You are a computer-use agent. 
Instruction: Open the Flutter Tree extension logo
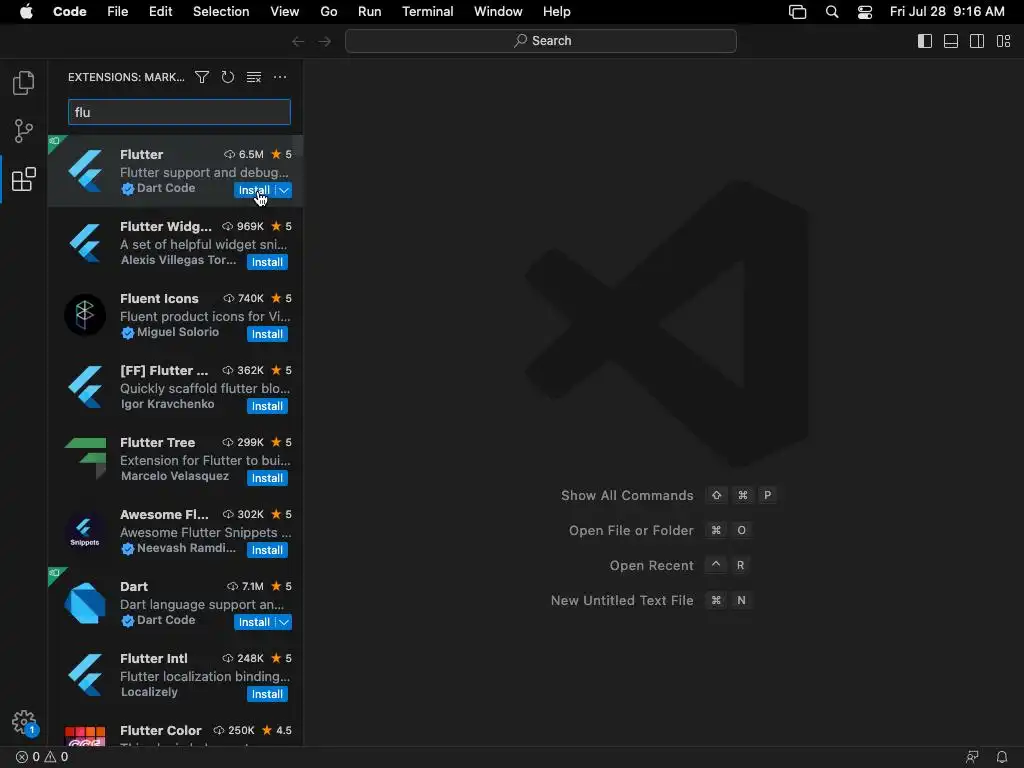click(86, 458)
